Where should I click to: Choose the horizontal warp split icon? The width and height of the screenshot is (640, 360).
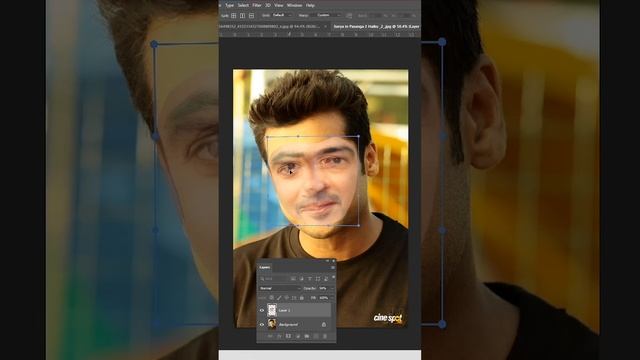coord(251,16)
